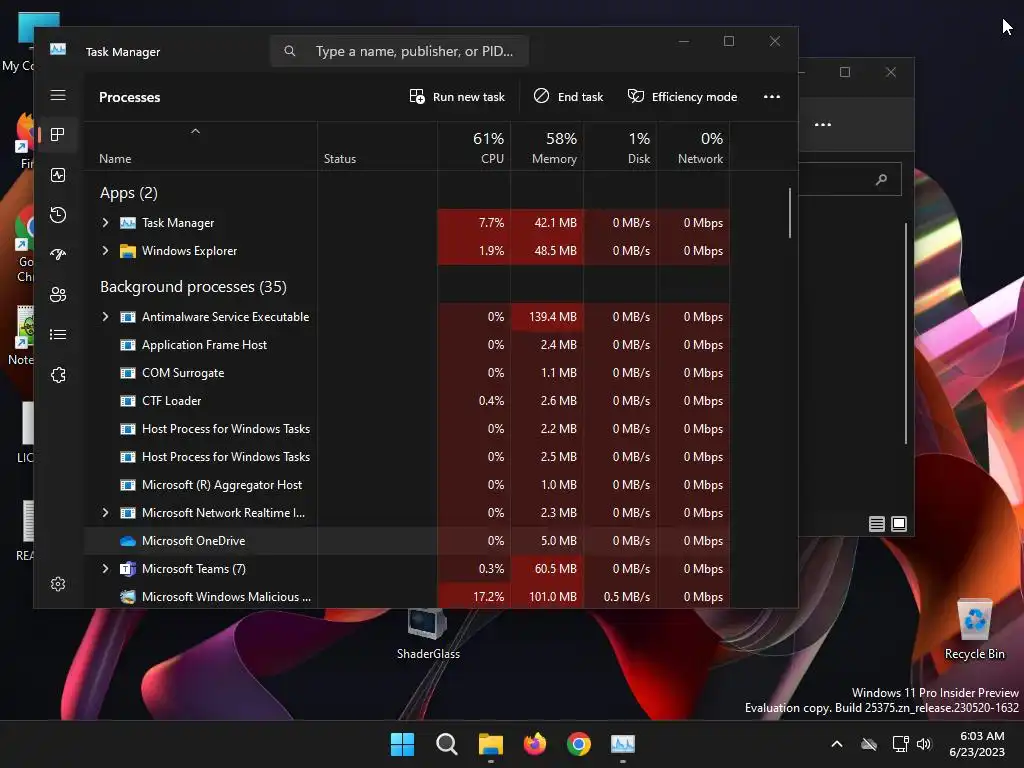Viewport: 1024px width, 768px height.
Task: Click End task button
Action: (x=568, y=97)
